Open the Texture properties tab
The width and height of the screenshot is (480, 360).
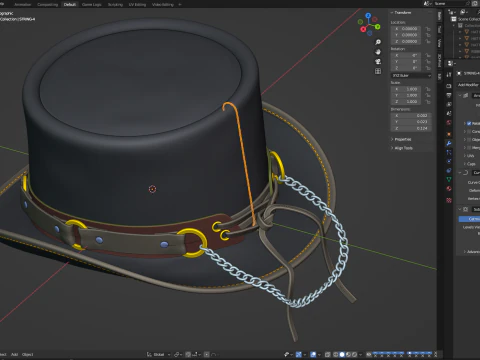pos(449,200)
